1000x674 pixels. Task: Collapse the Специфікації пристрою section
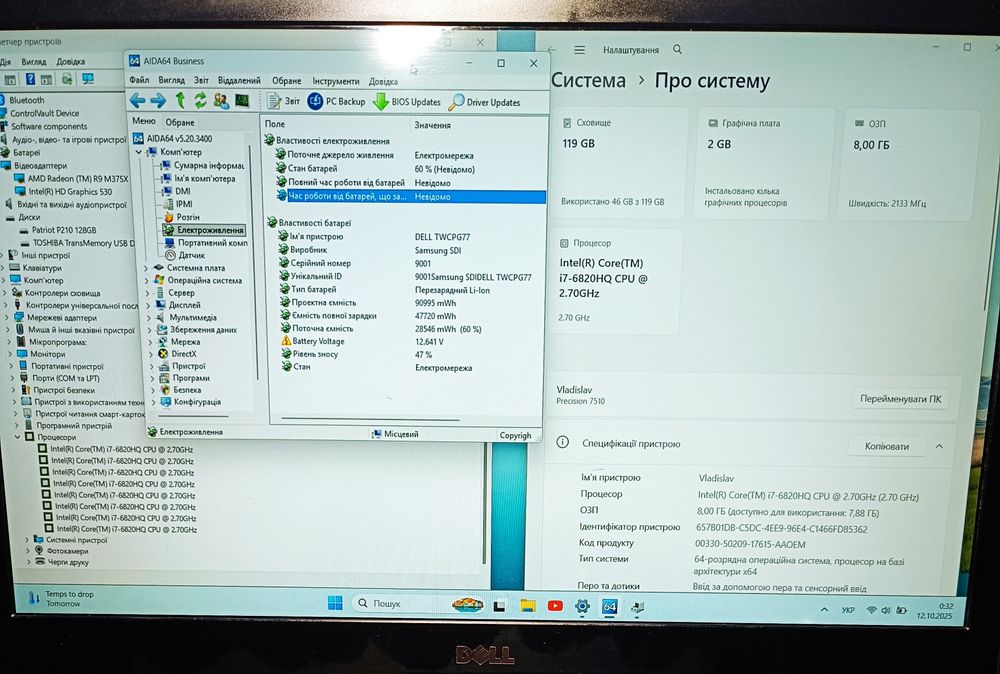(x=939, y=446)
